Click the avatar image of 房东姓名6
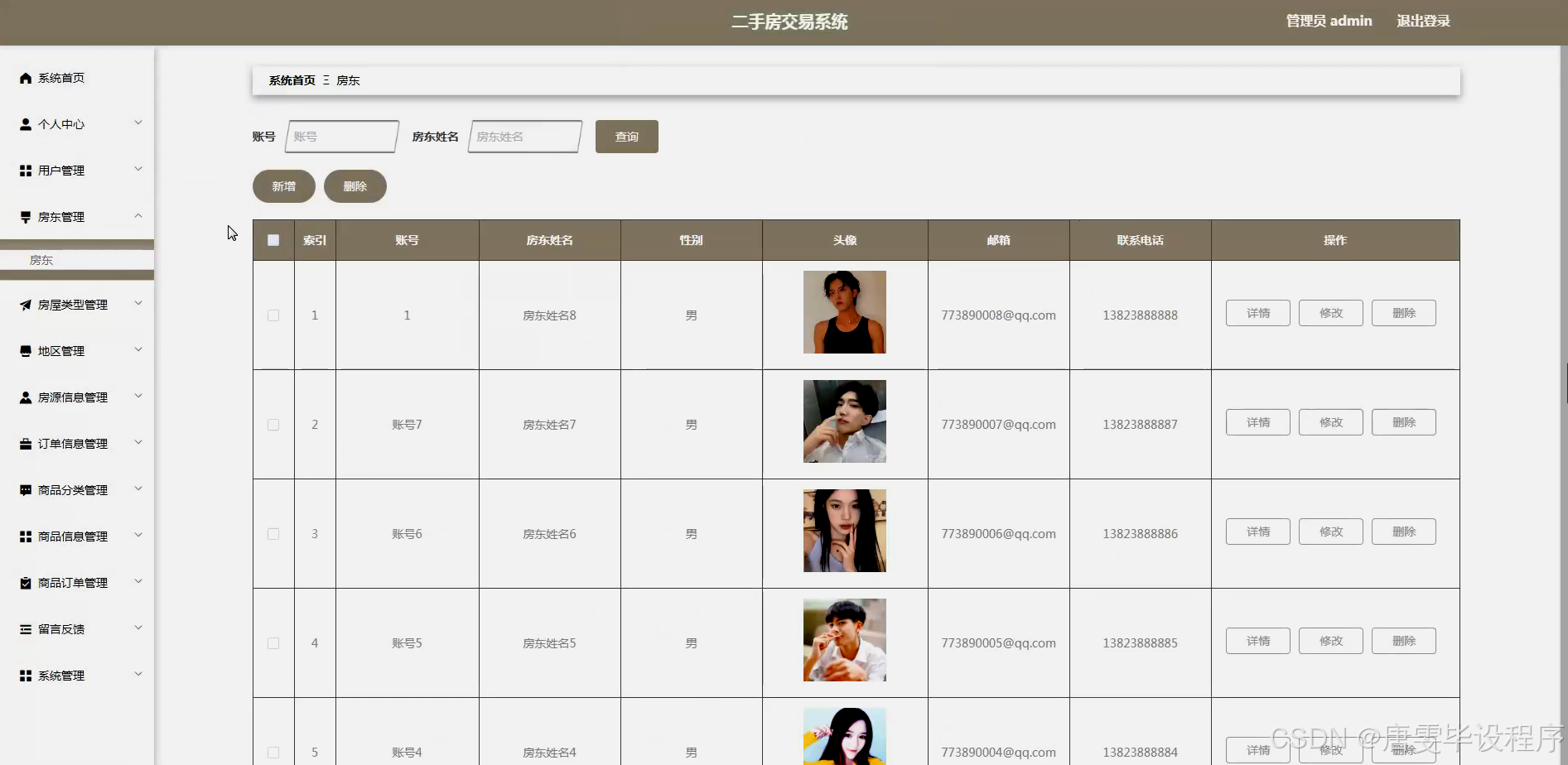Viewport: 1568px width, 765px height. click(x=845, y=531)
